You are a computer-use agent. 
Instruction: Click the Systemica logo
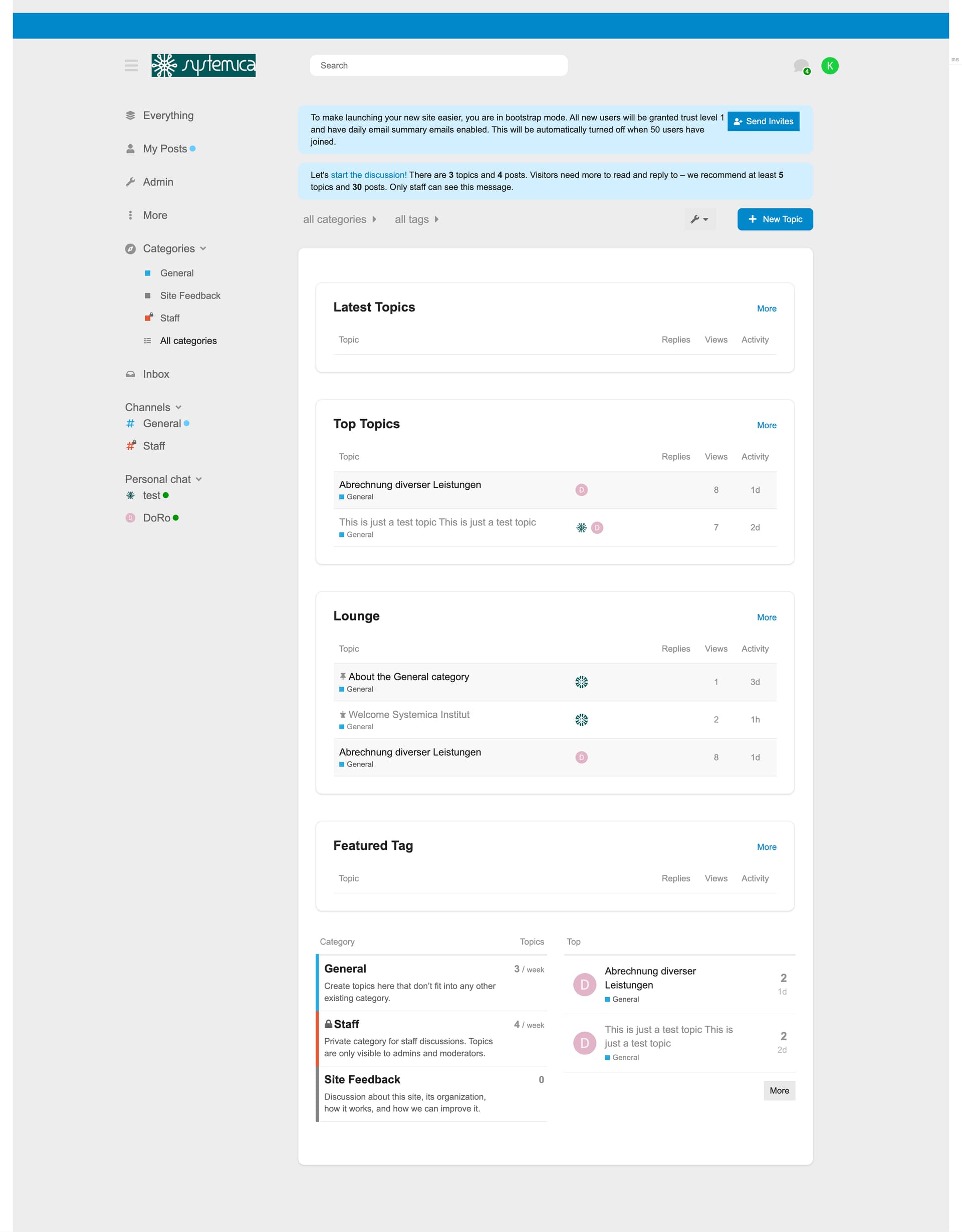(203, 66)
